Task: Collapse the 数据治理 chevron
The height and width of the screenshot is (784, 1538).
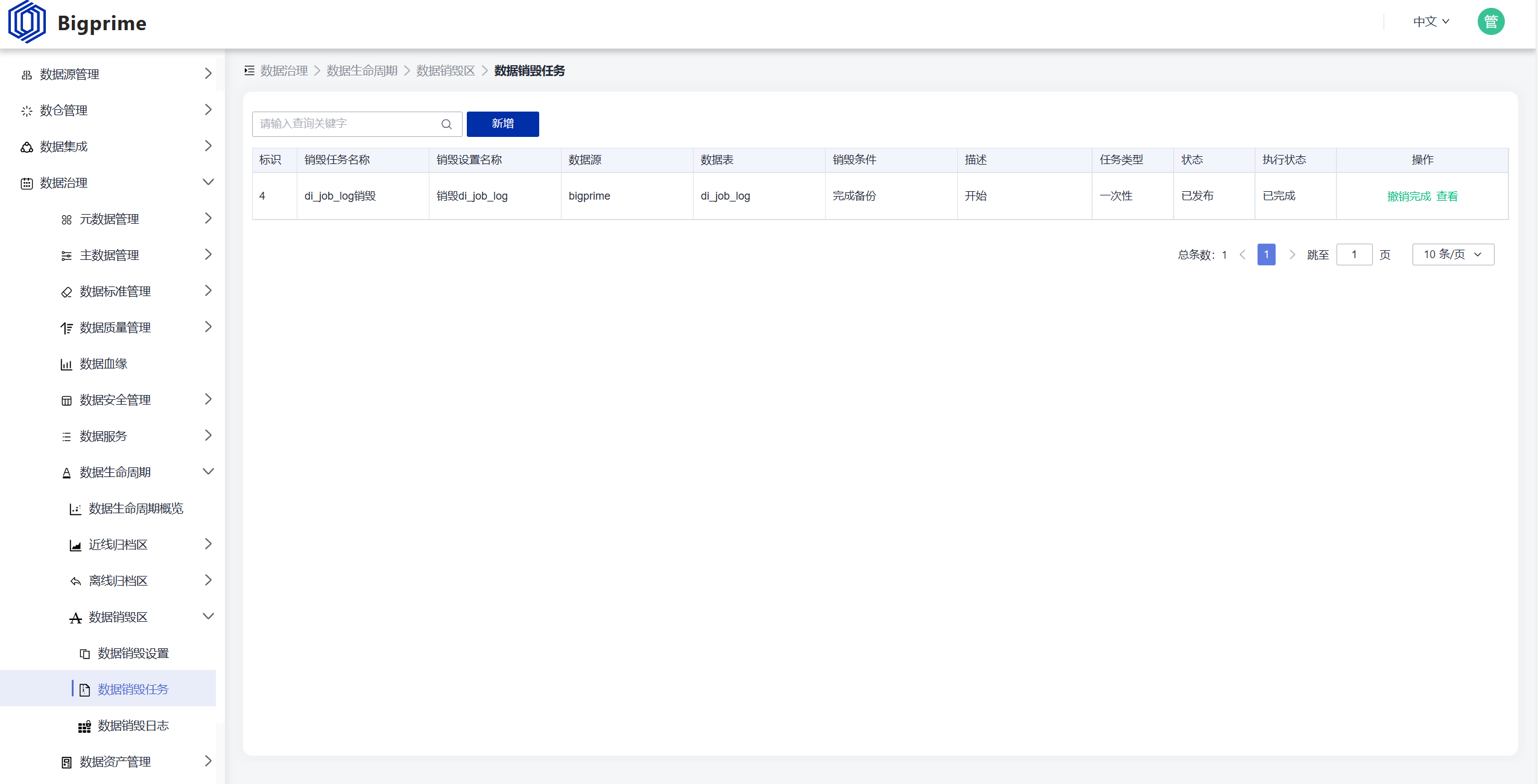Action: coord(208,182)
